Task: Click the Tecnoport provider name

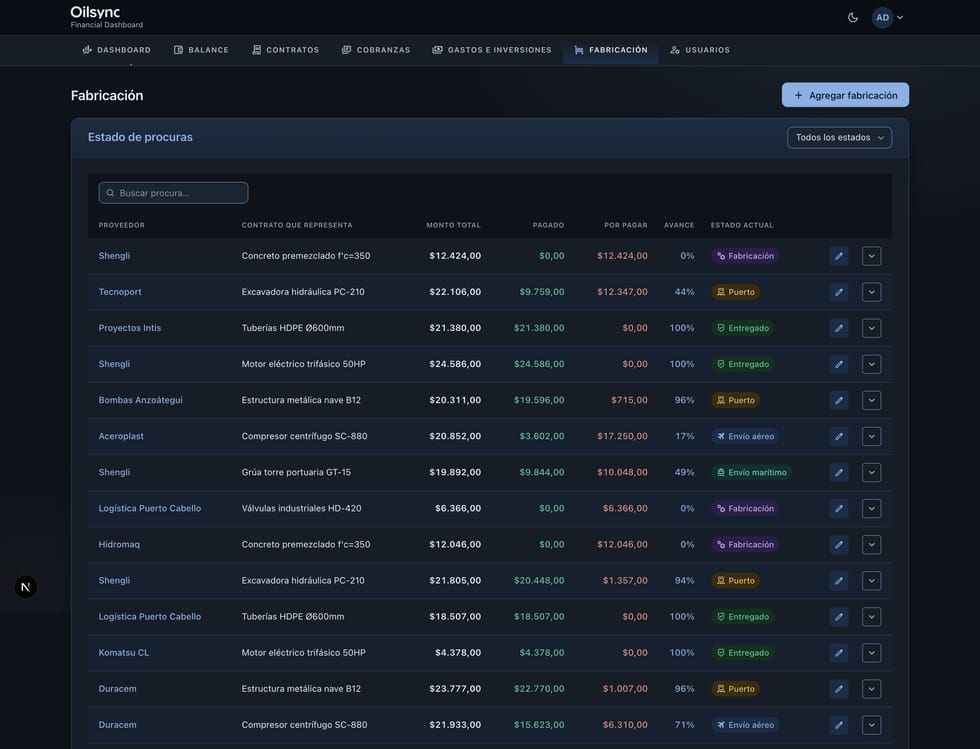Action: [120, 292]
